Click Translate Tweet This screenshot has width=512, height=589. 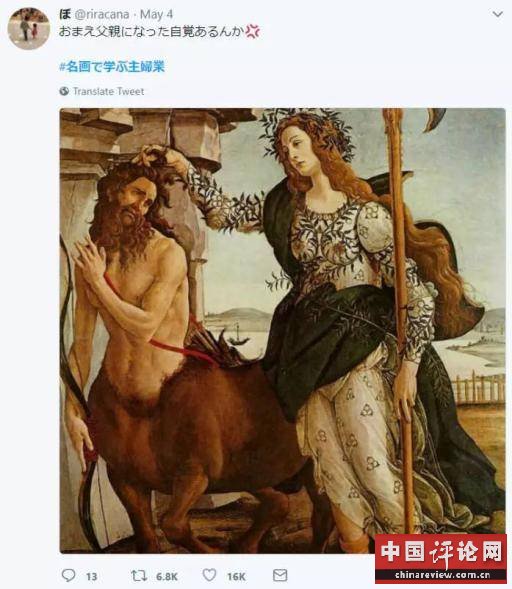pyautogui.click(x=109, y=91)
